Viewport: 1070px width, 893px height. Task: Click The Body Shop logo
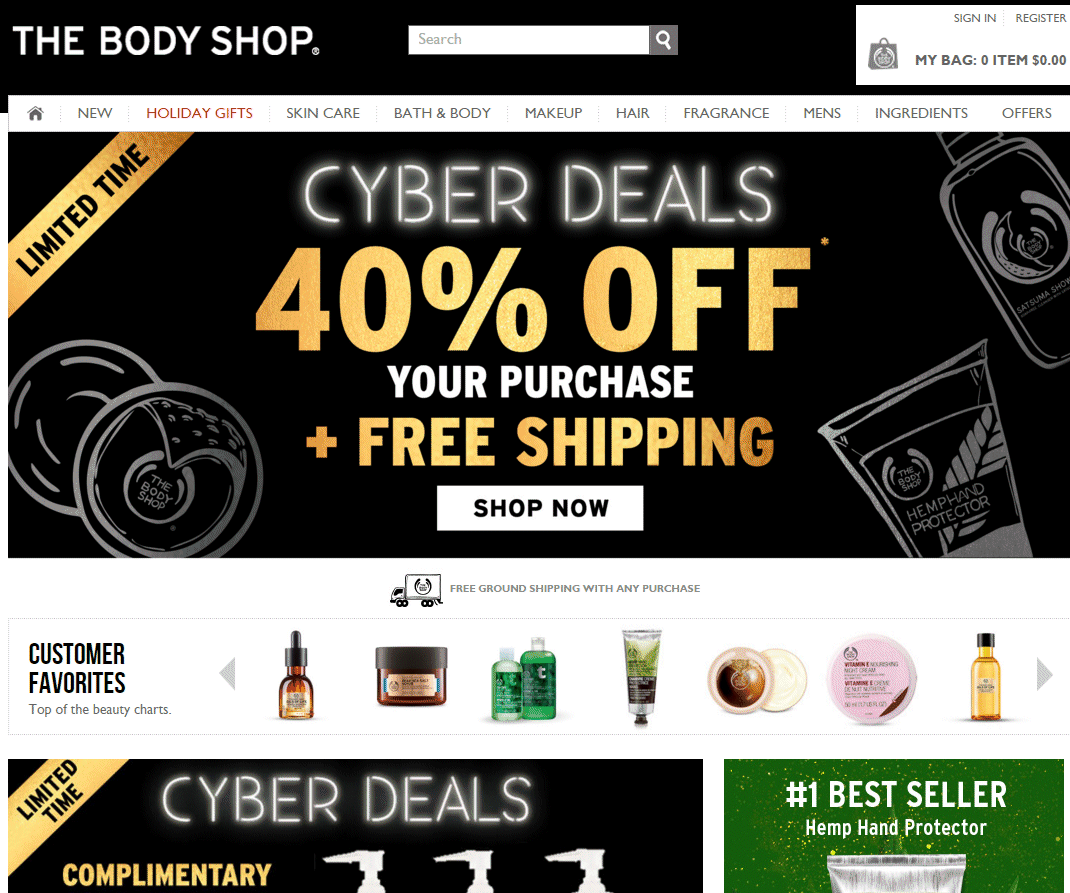[x=166, y=41]
